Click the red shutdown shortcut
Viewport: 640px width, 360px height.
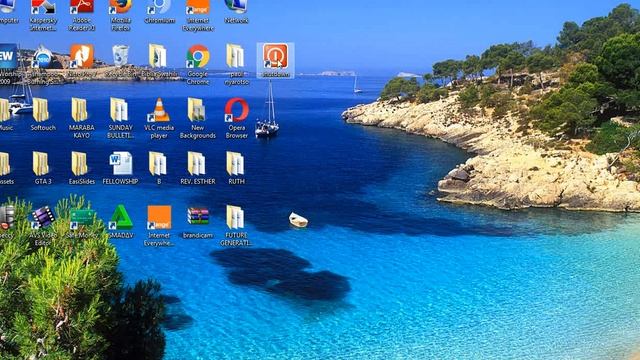coord(276,60)
